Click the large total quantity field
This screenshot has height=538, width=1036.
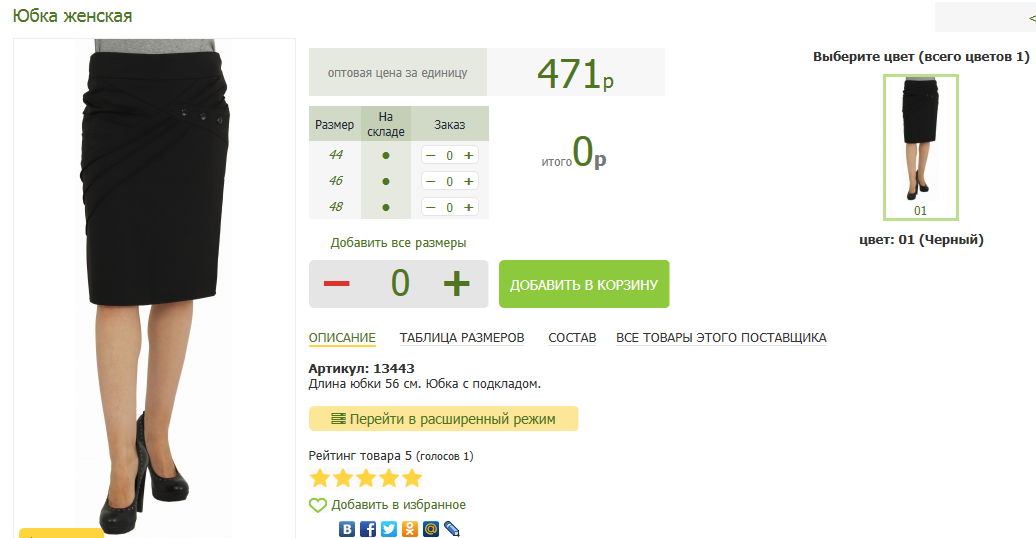click(400, 284)
